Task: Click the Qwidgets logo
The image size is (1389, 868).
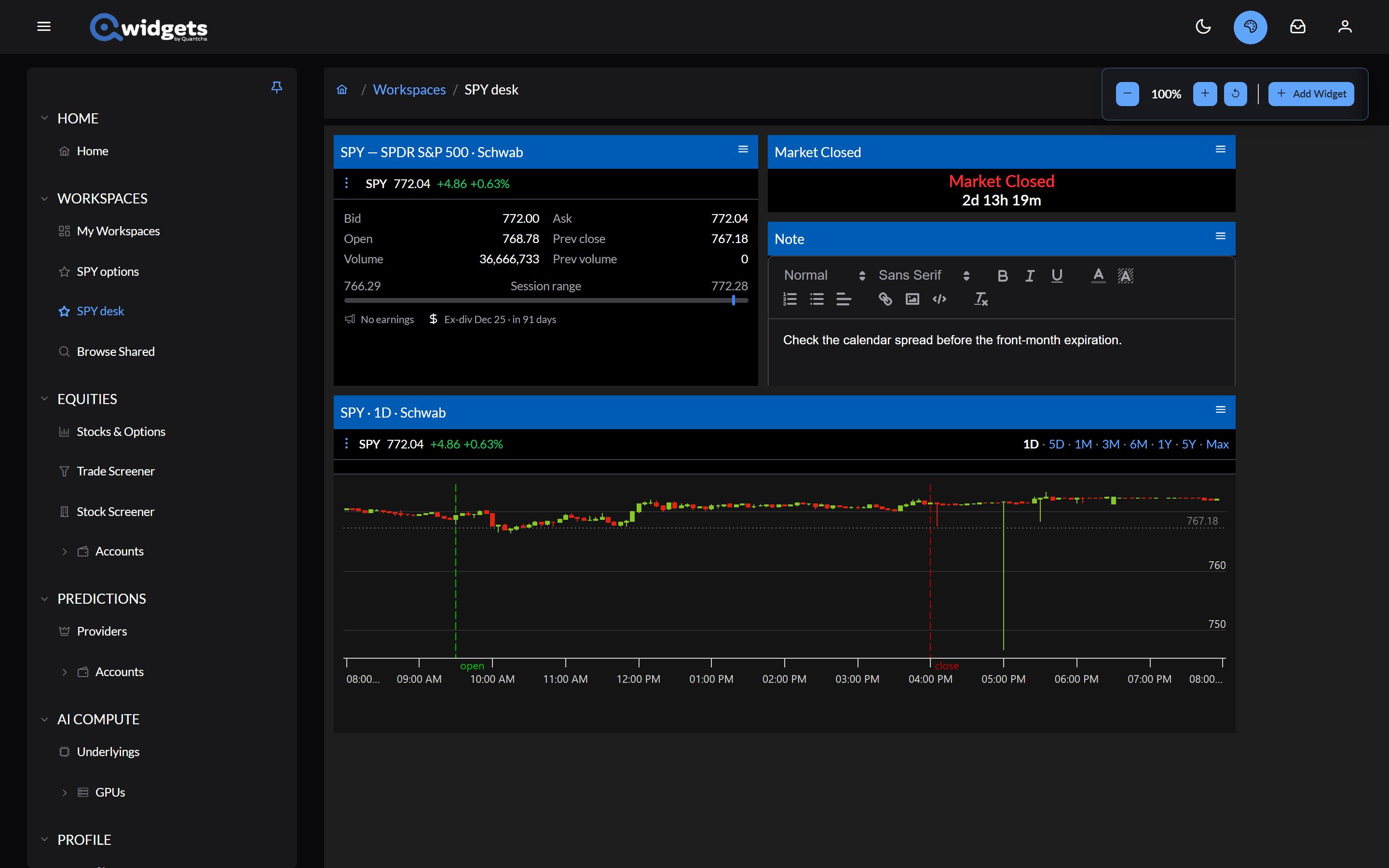Action: 149,27
